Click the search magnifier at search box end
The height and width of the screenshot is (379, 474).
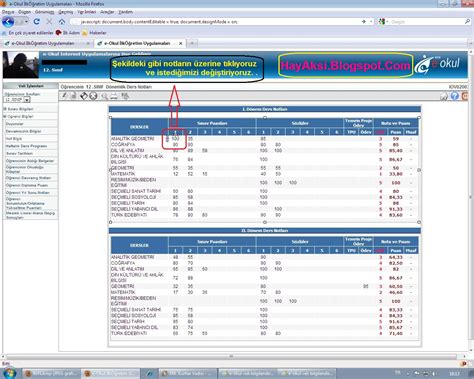point(467,21)
